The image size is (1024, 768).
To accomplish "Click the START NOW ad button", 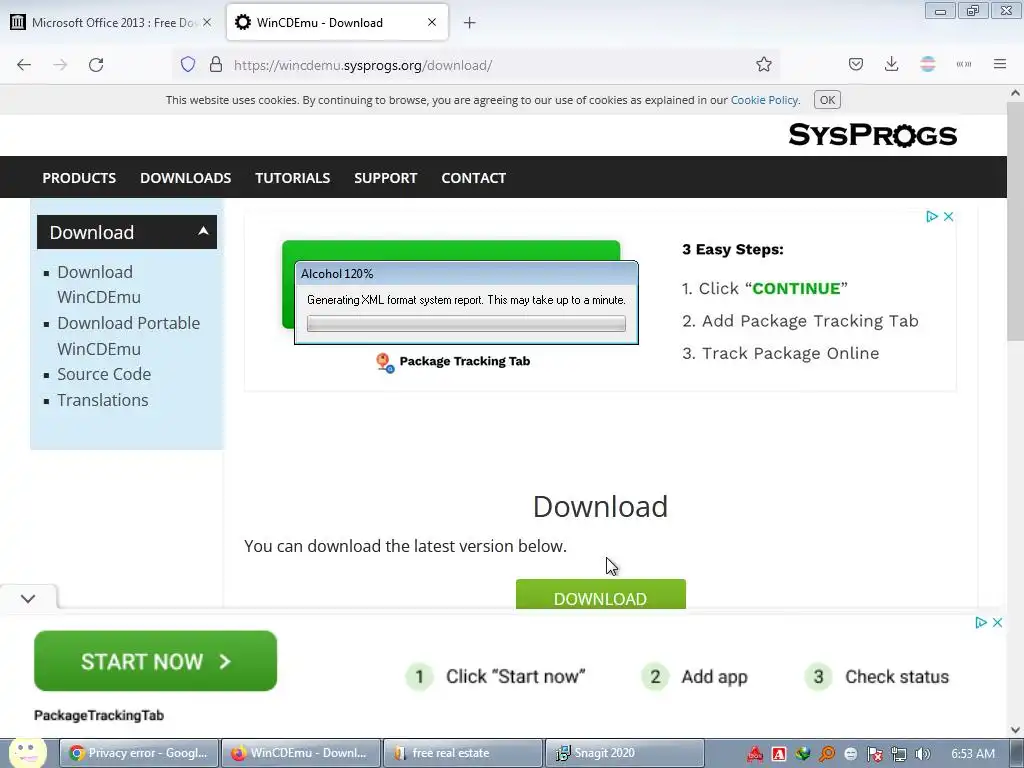I will (x=155, y=661).
